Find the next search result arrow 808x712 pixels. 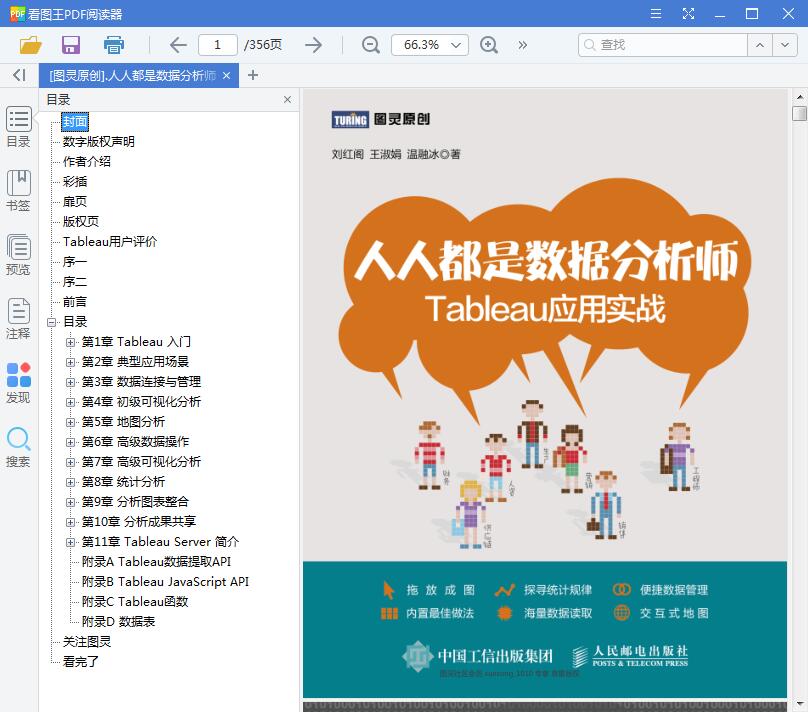click(784, 45)
